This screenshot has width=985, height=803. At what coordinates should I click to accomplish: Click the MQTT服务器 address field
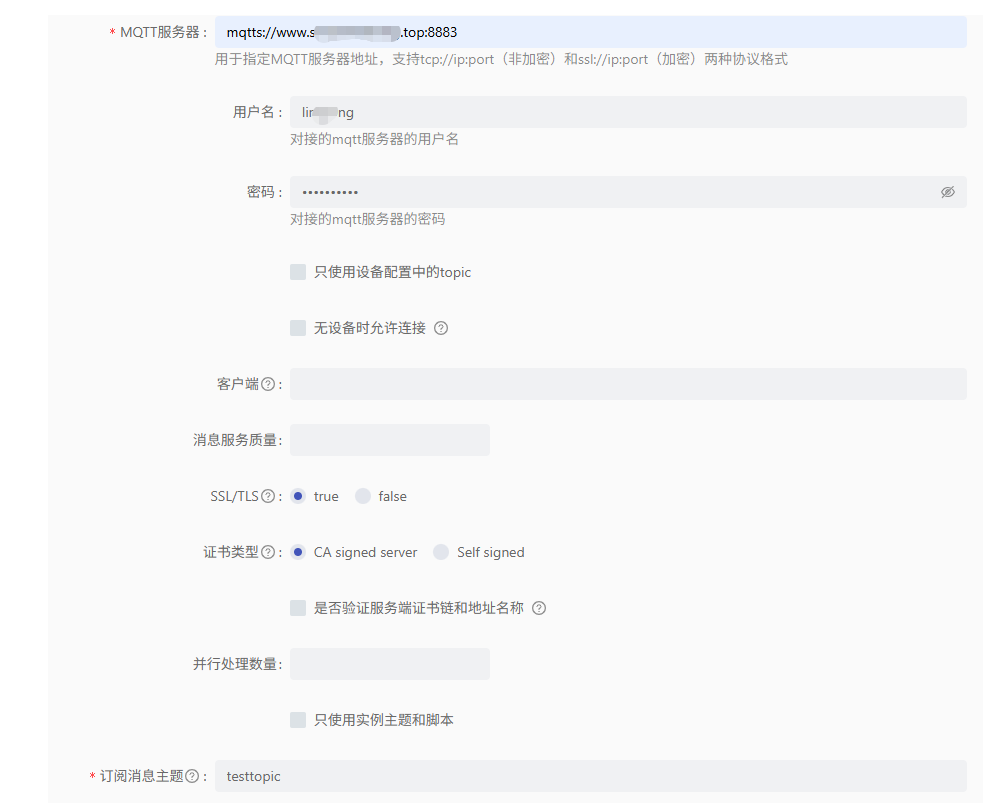590,32
